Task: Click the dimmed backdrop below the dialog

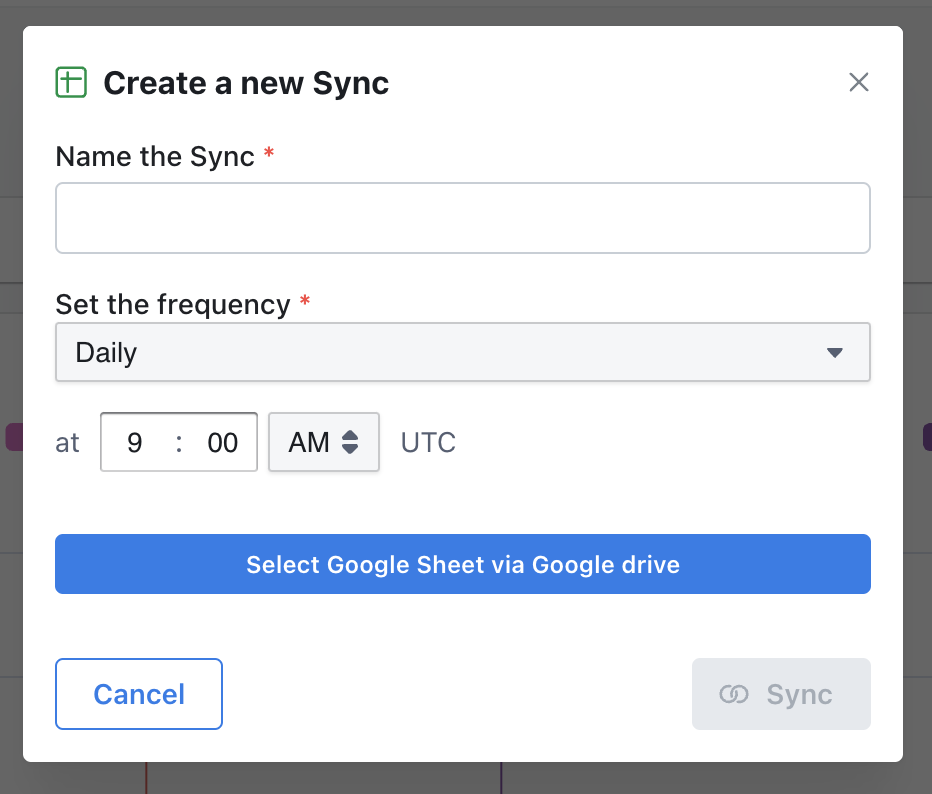Action: pyautogui.click(x=466, y=779)
